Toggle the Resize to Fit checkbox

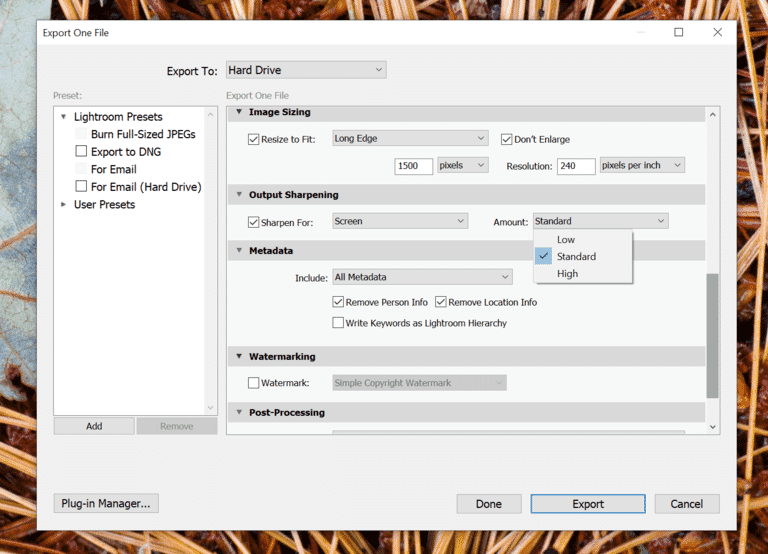(x=253, y=140)
